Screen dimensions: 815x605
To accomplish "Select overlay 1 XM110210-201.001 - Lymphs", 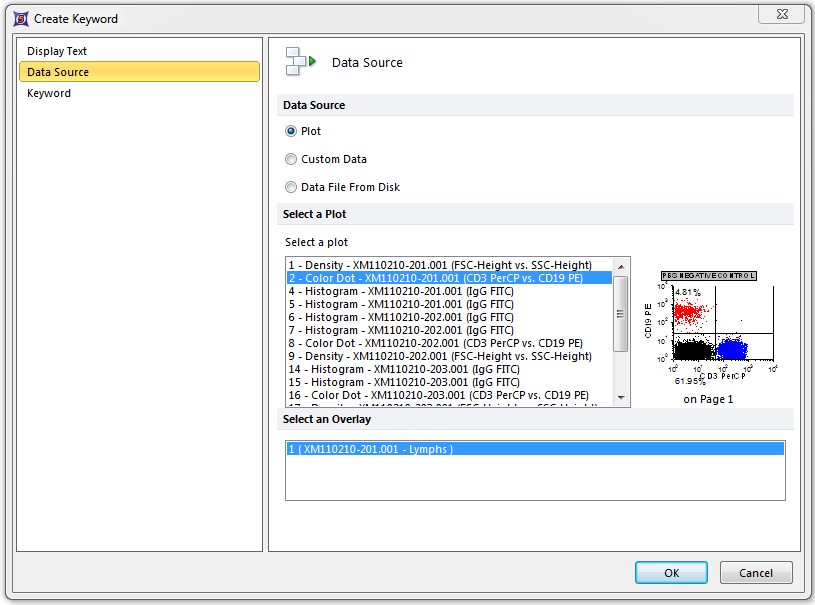I will pos(371,449).
